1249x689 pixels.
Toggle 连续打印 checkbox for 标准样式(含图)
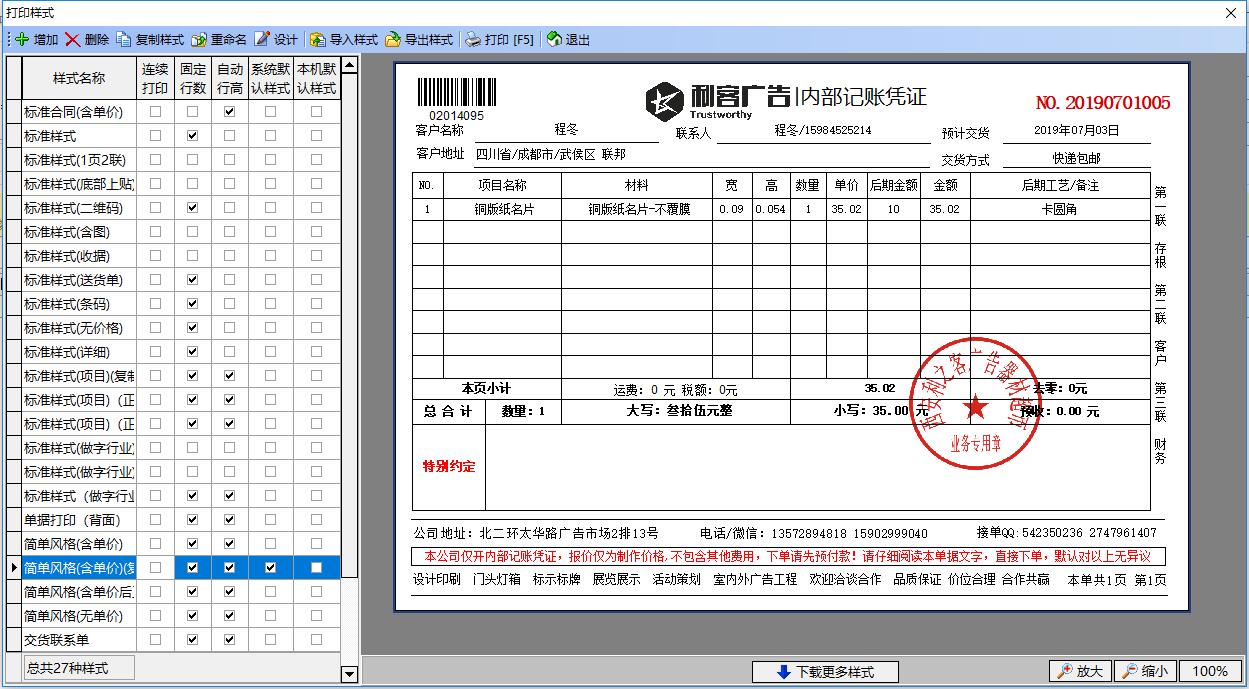[x=155, y=232]
